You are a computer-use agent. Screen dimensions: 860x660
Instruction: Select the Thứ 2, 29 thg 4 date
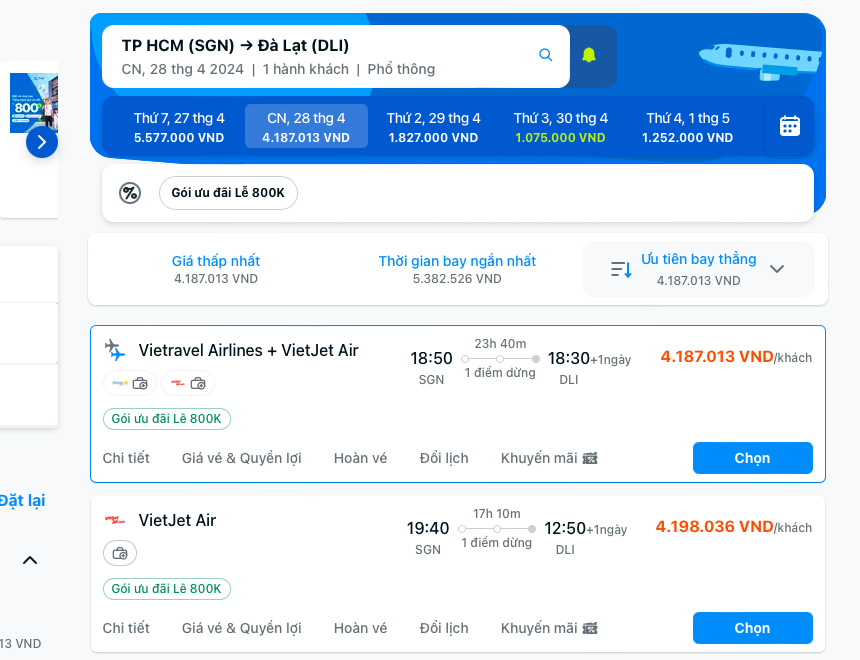(x=433, y=126)
